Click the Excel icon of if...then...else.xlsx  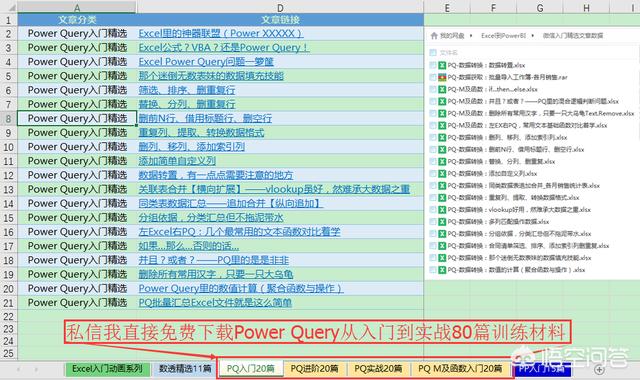click(x=442, y=89)
